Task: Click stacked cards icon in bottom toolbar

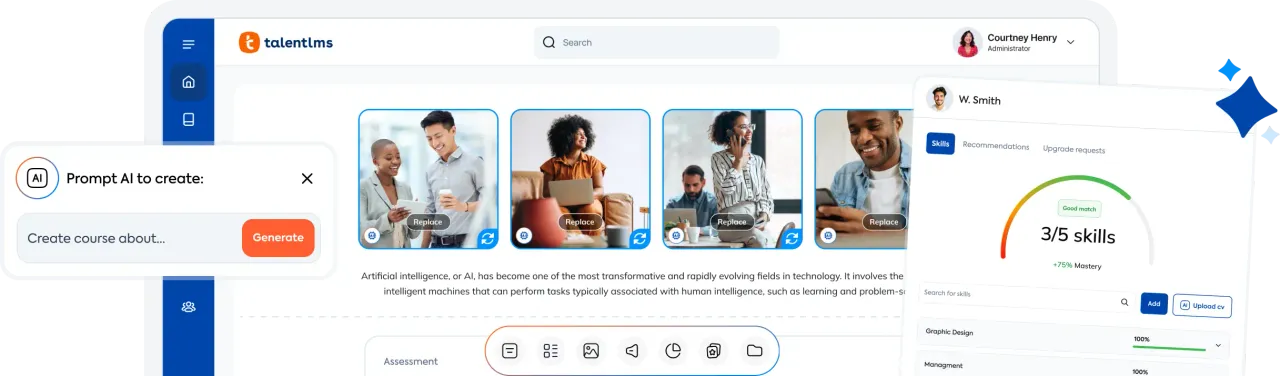Action: click(713, 351)
